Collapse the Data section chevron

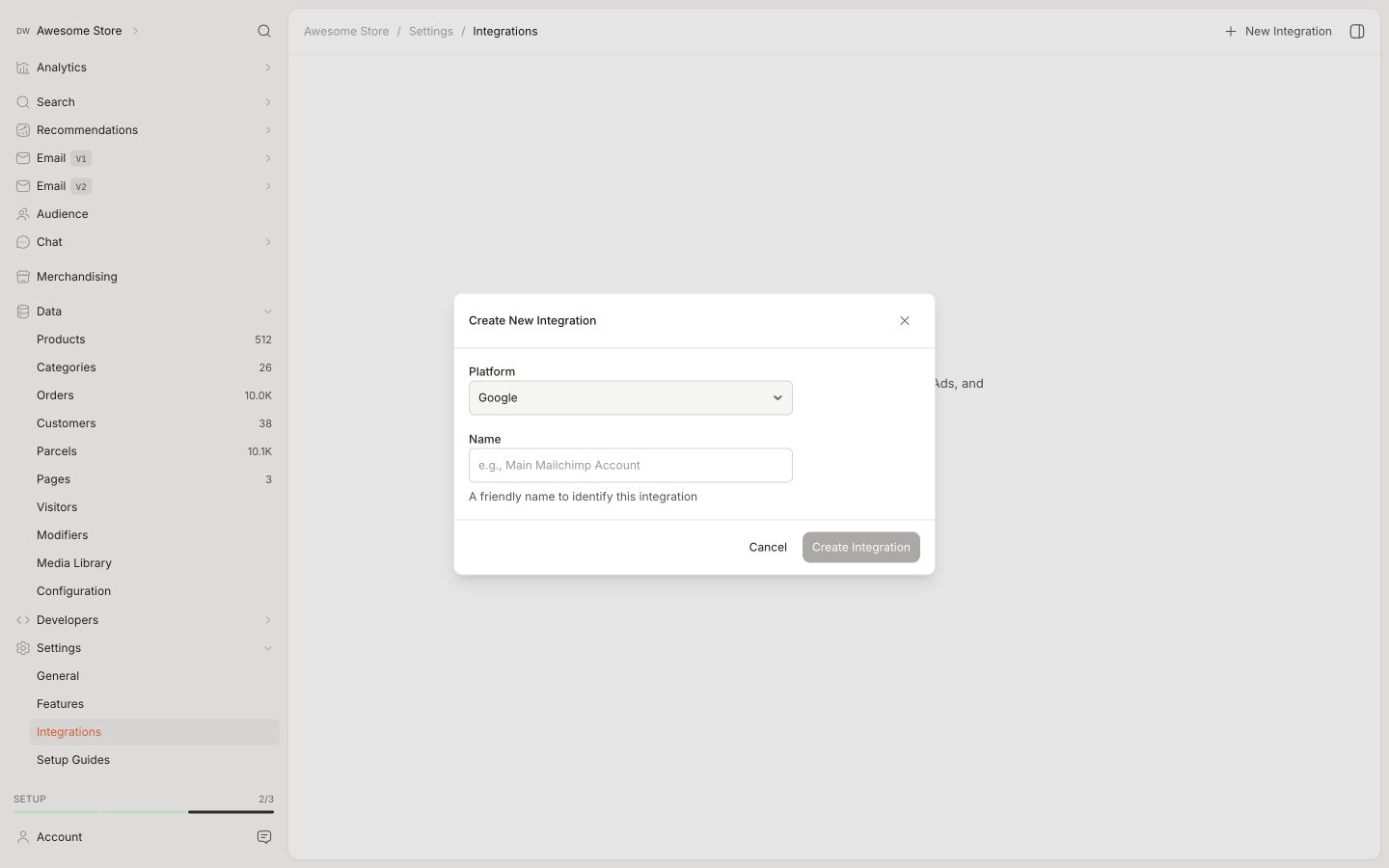coord(268,312)
